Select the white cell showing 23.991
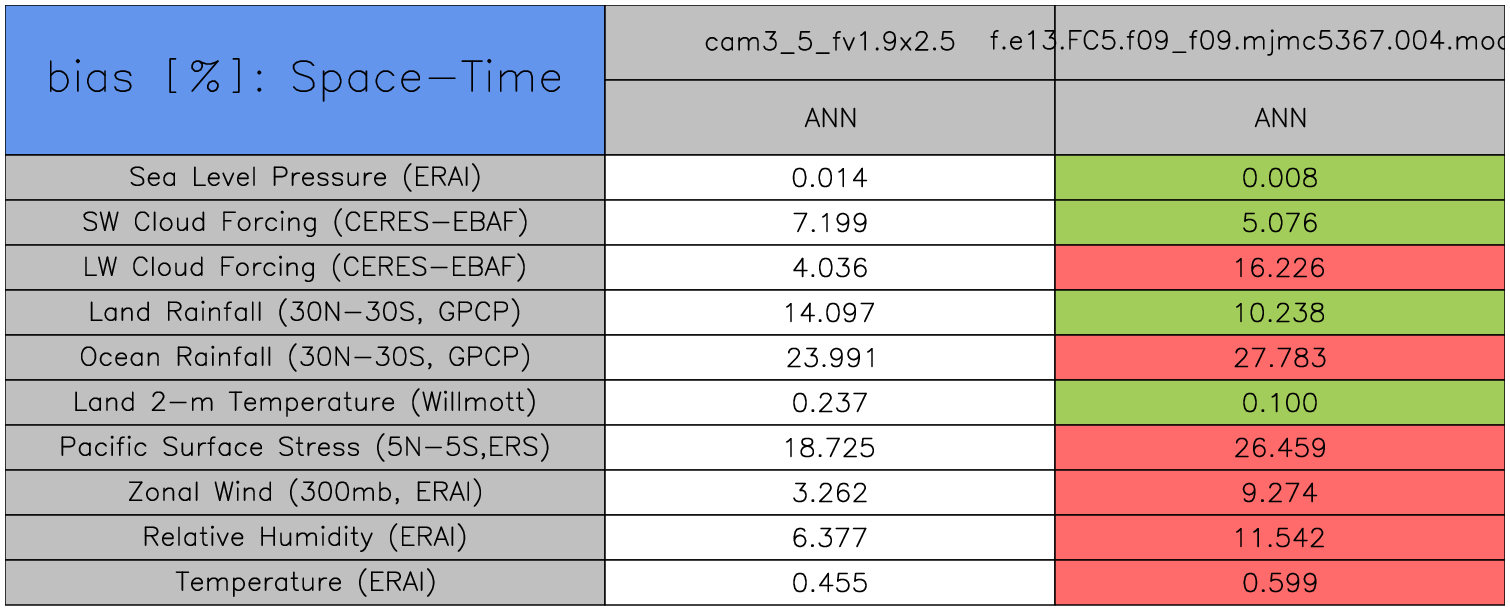 pos(829,357)
